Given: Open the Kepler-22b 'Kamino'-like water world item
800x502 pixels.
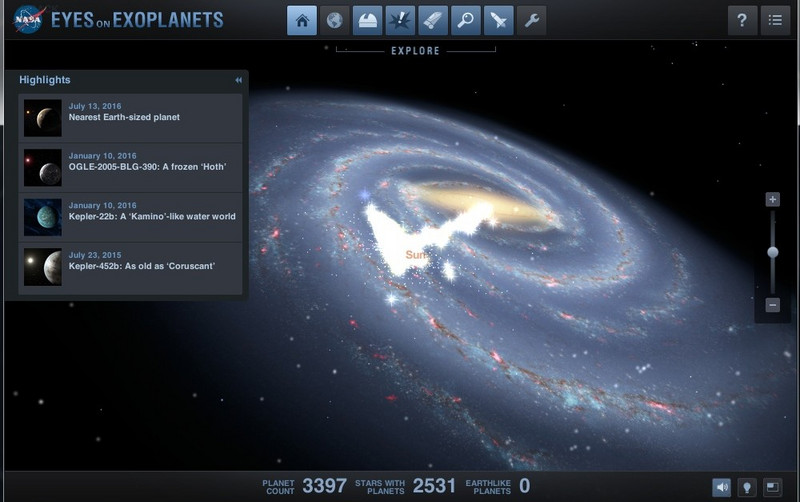Looking at the screenshot, I should tap(152, 216).
